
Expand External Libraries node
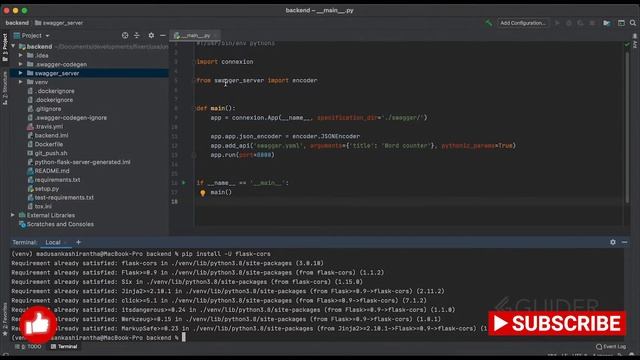coord(13,215)
